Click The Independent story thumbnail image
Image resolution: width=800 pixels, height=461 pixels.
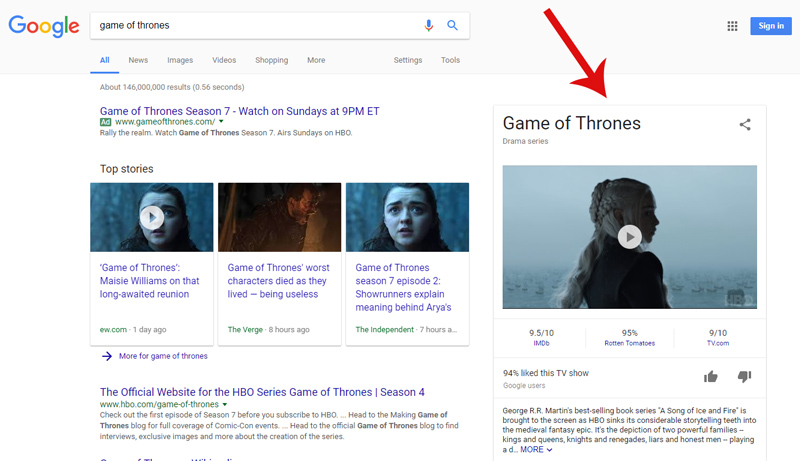[x=408, y=217]
